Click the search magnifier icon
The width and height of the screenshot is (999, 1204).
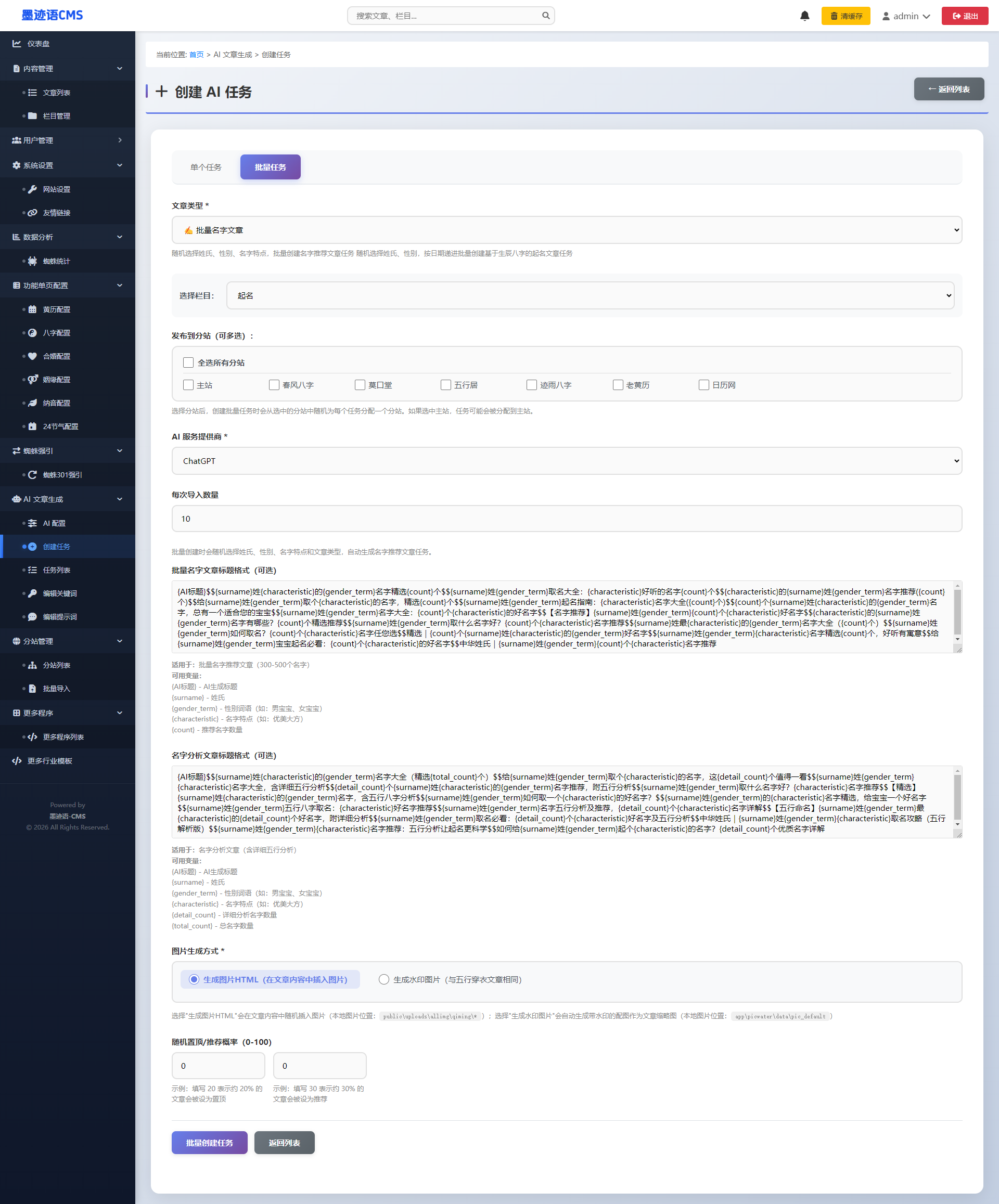[545, 16]
